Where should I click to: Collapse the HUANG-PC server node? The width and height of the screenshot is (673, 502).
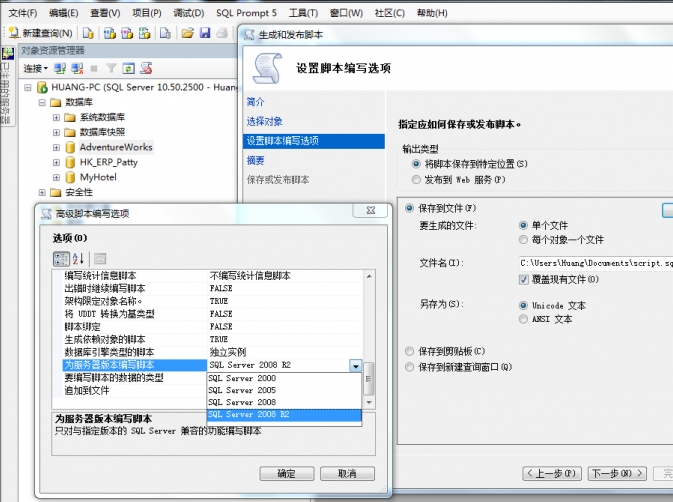(x=28, y=88)
